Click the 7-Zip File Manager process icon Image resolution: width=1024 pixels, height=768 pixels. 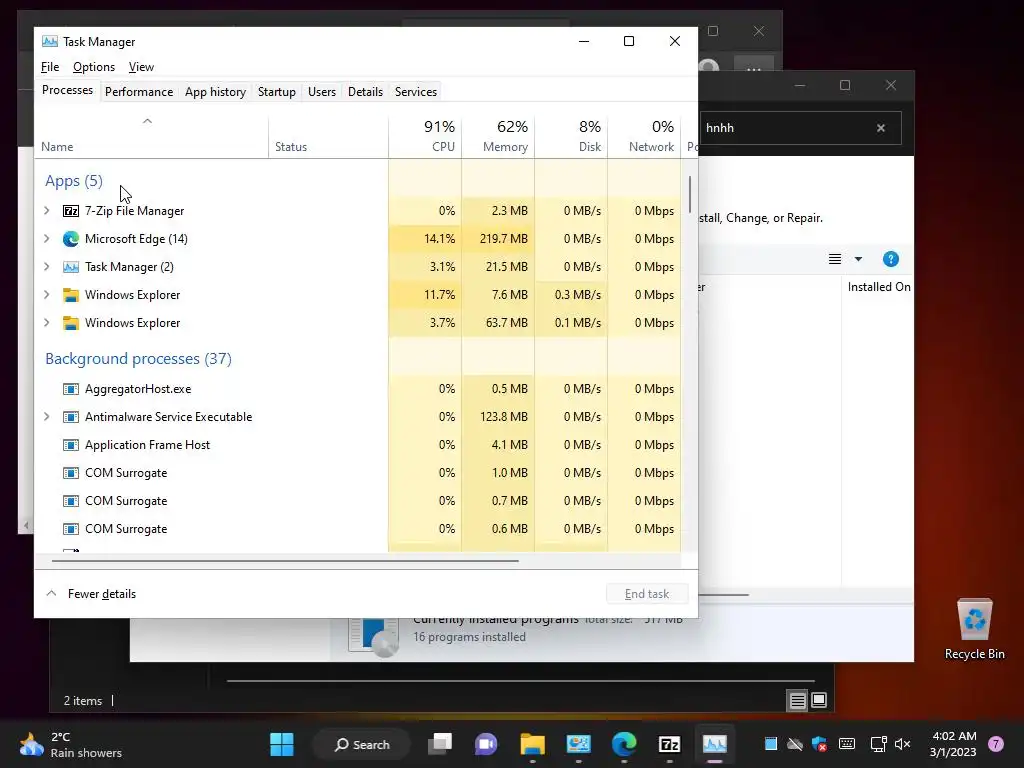coord(71,211)
